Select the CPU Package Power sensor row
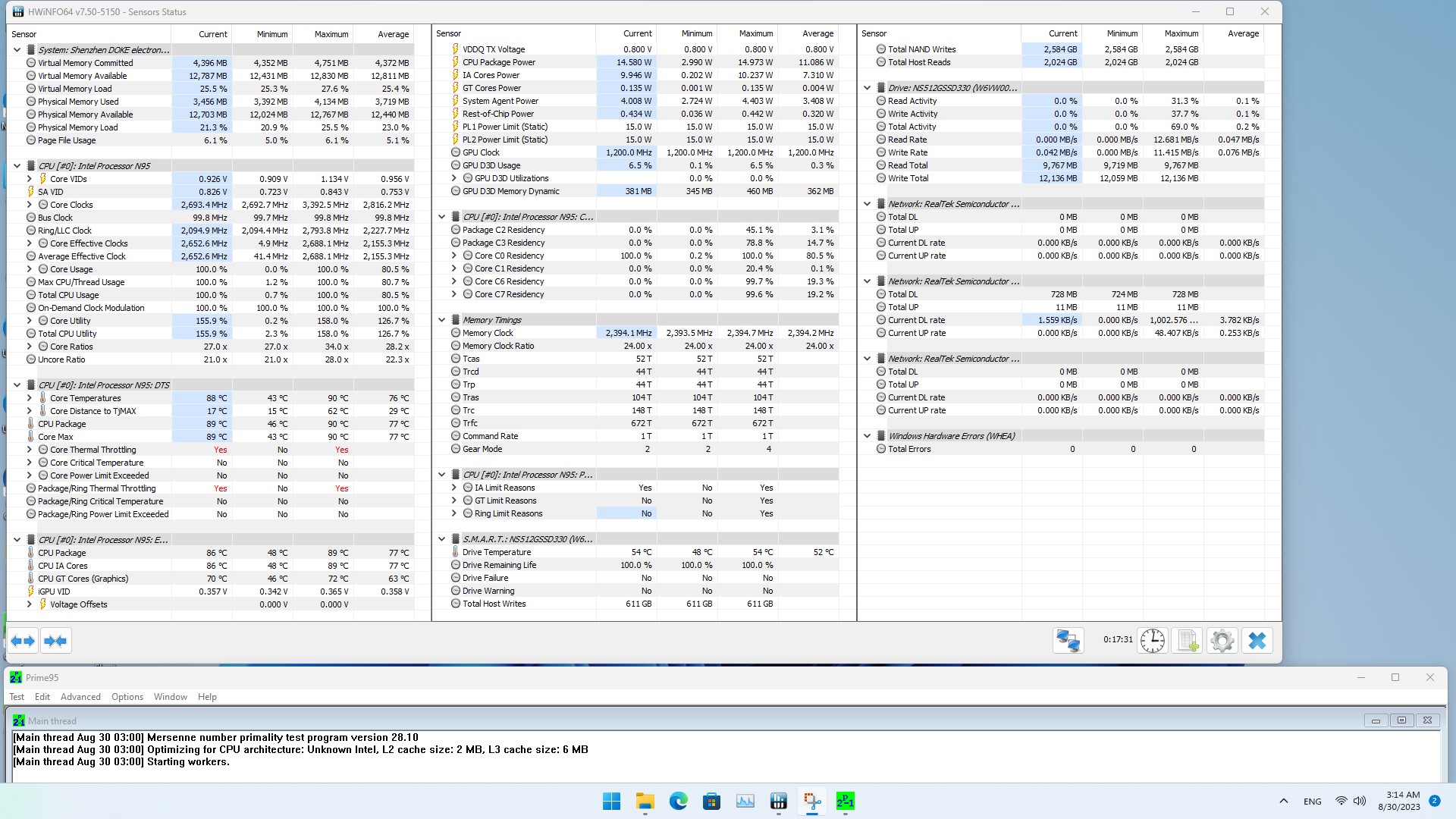This screenshot has width=1456, height=819. pyautogui.click(x=498, y=62)
